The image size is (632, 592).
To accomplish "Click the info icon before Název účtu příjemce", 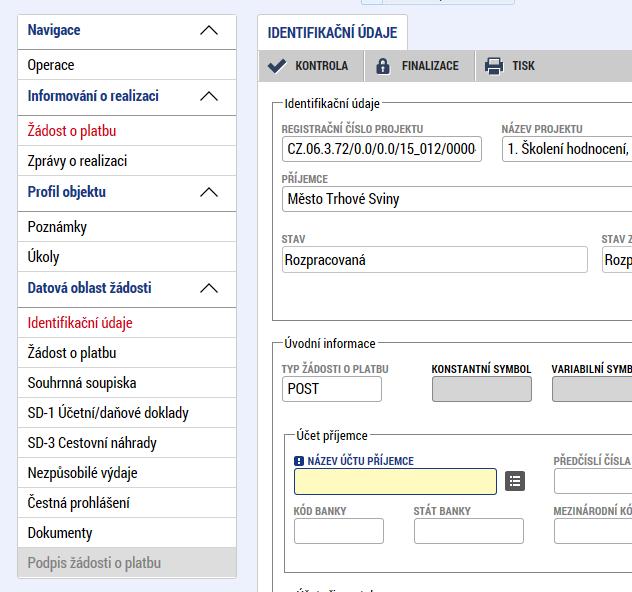I will 299,461.
